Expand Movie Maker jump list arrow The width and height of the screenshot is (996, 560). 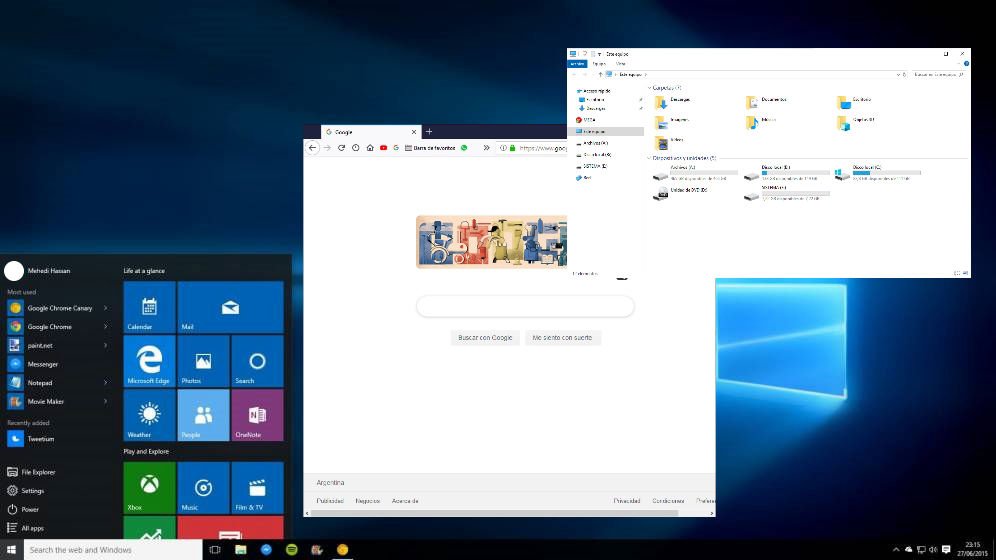pos(106,402)
